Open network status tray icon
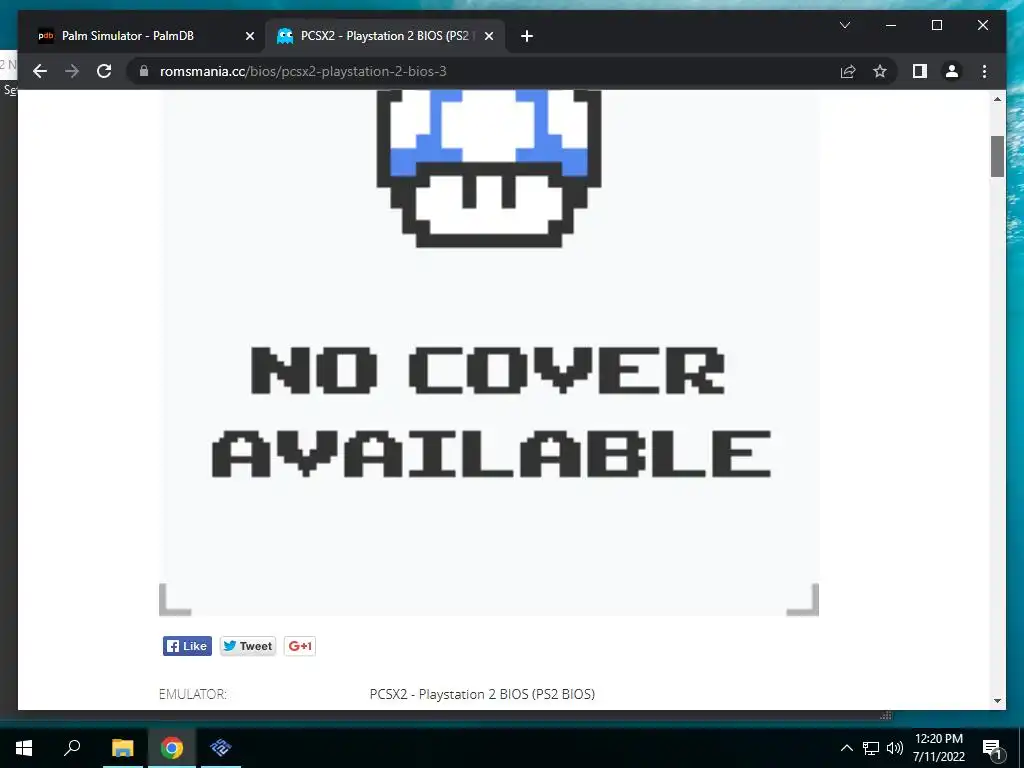1024x768 pixels. click(871, 748)
